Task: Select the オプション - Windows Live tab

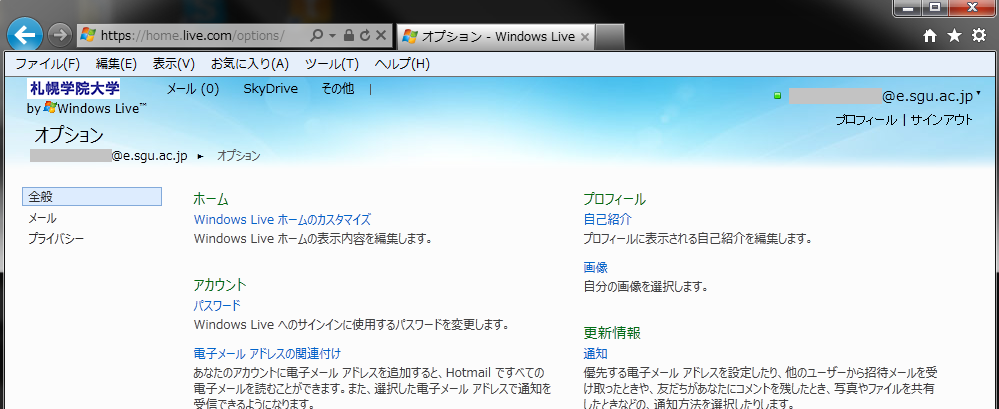Action: click(x=497, y=37)
